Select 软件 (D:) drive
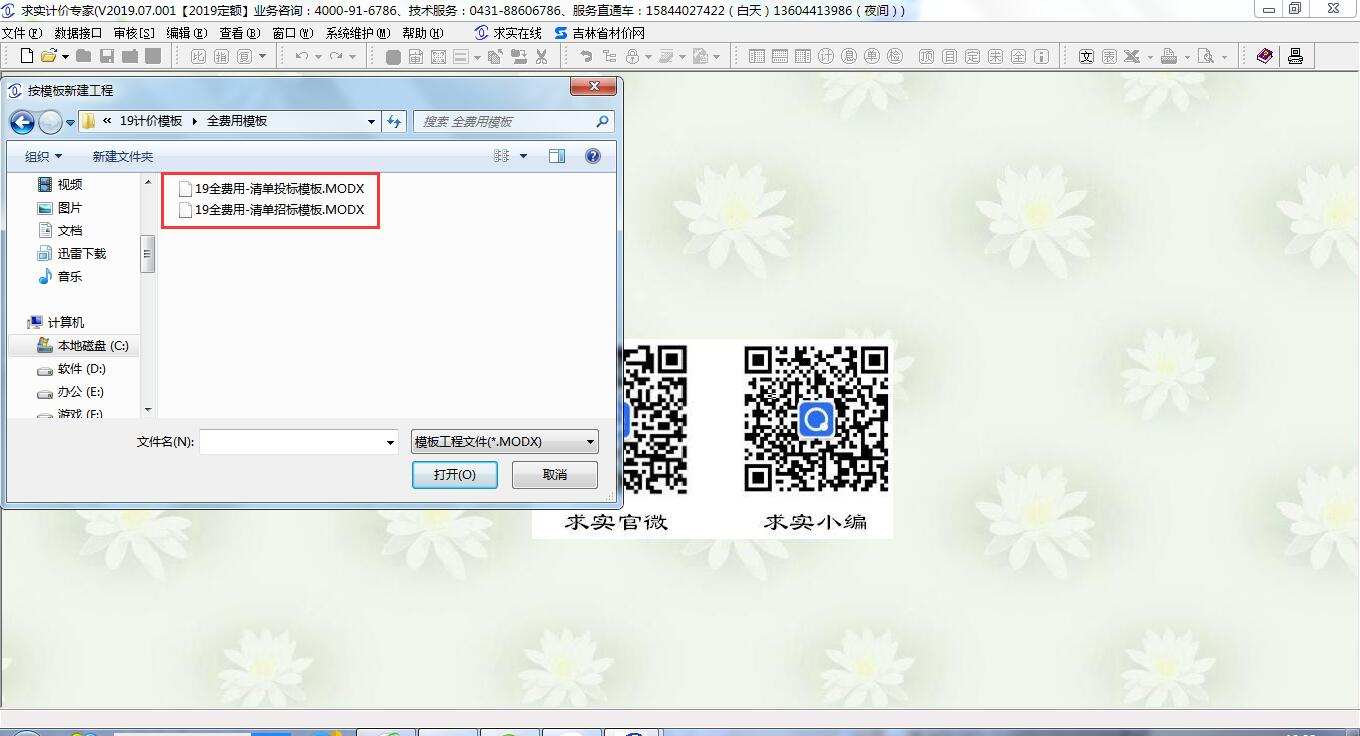This screenshot has height=736, width=1360. click(x=71, y=369)
